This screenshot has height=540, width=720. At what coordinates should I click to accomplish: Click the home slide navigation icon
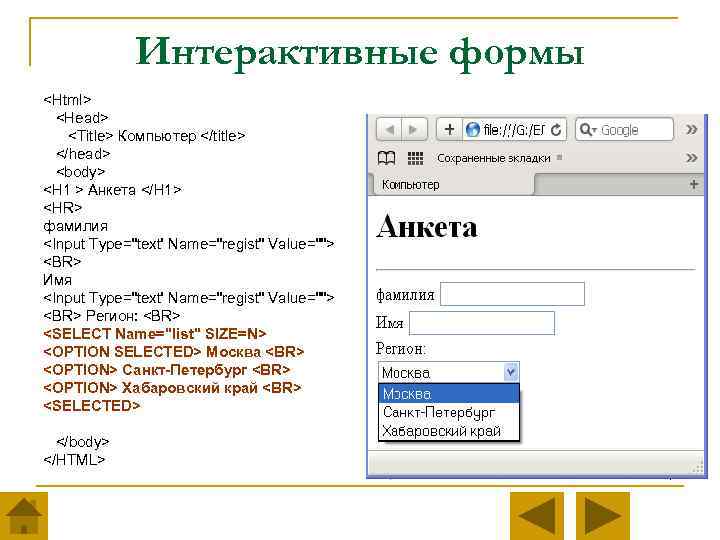[23, 516]
